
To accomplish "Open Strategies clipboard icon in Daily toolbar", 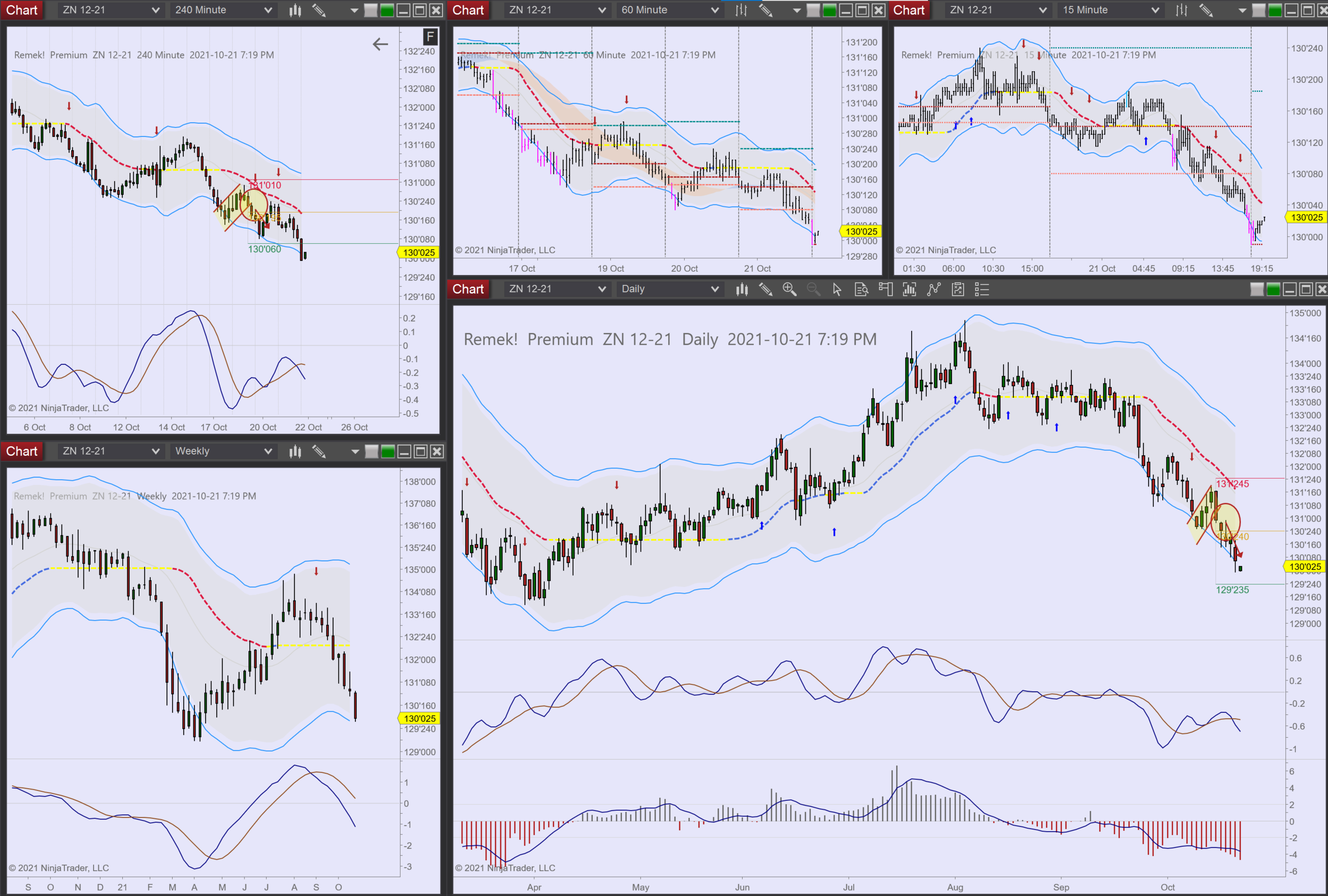I will point(958,289).
